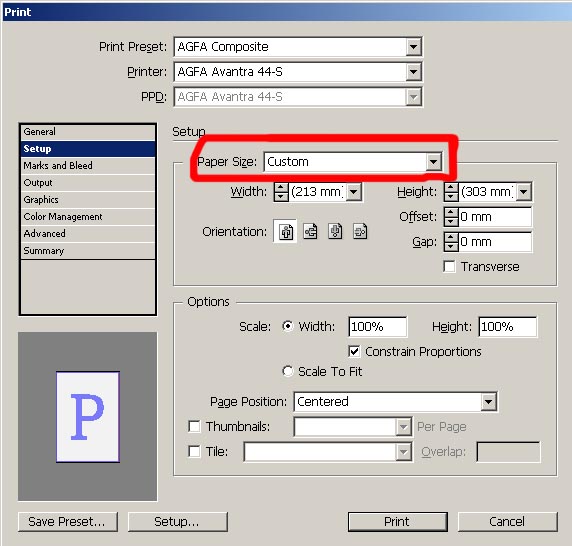Open the Marks and Bleed panel
The height and width of the screenshot is (546, 572).
point(88,166)
